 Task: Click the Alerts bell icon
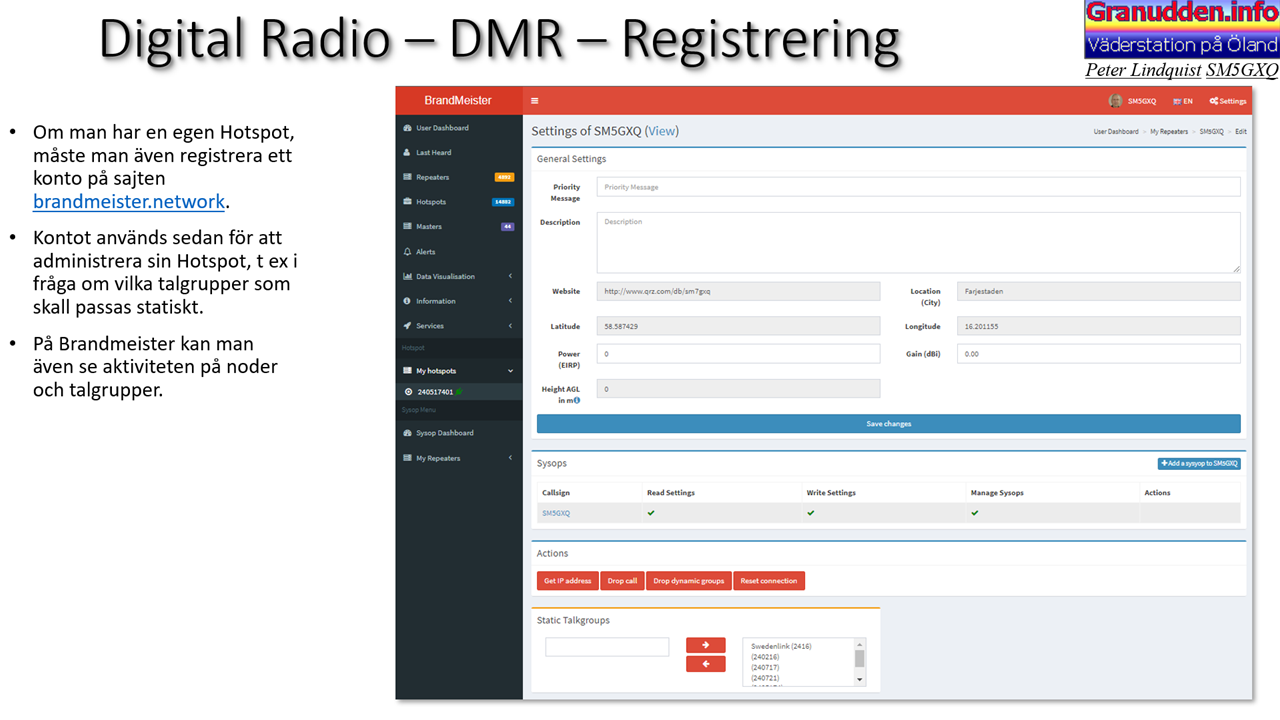click(407, 252)
